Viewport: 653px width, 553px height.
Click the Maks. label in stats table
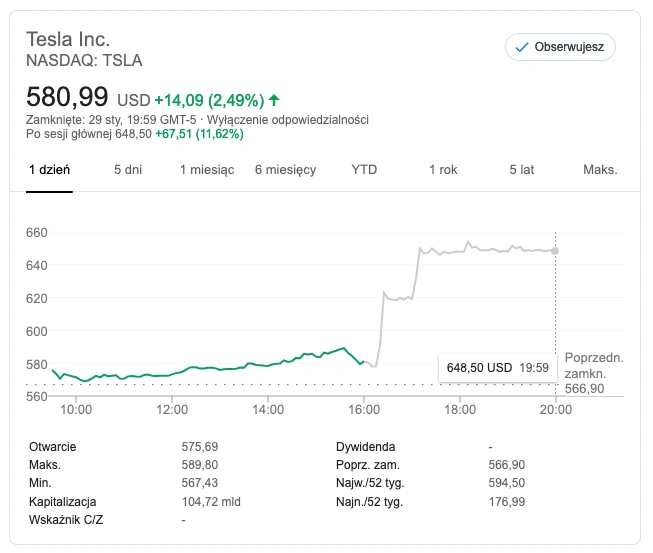[x=45, y=465]
